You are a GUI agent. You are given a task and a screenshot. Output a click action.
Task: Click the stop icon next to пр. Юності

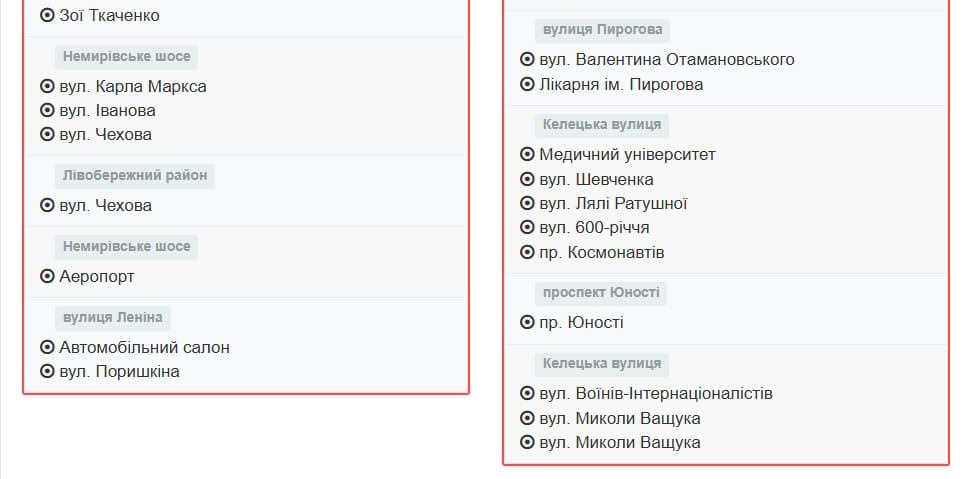tap(527, 322)
